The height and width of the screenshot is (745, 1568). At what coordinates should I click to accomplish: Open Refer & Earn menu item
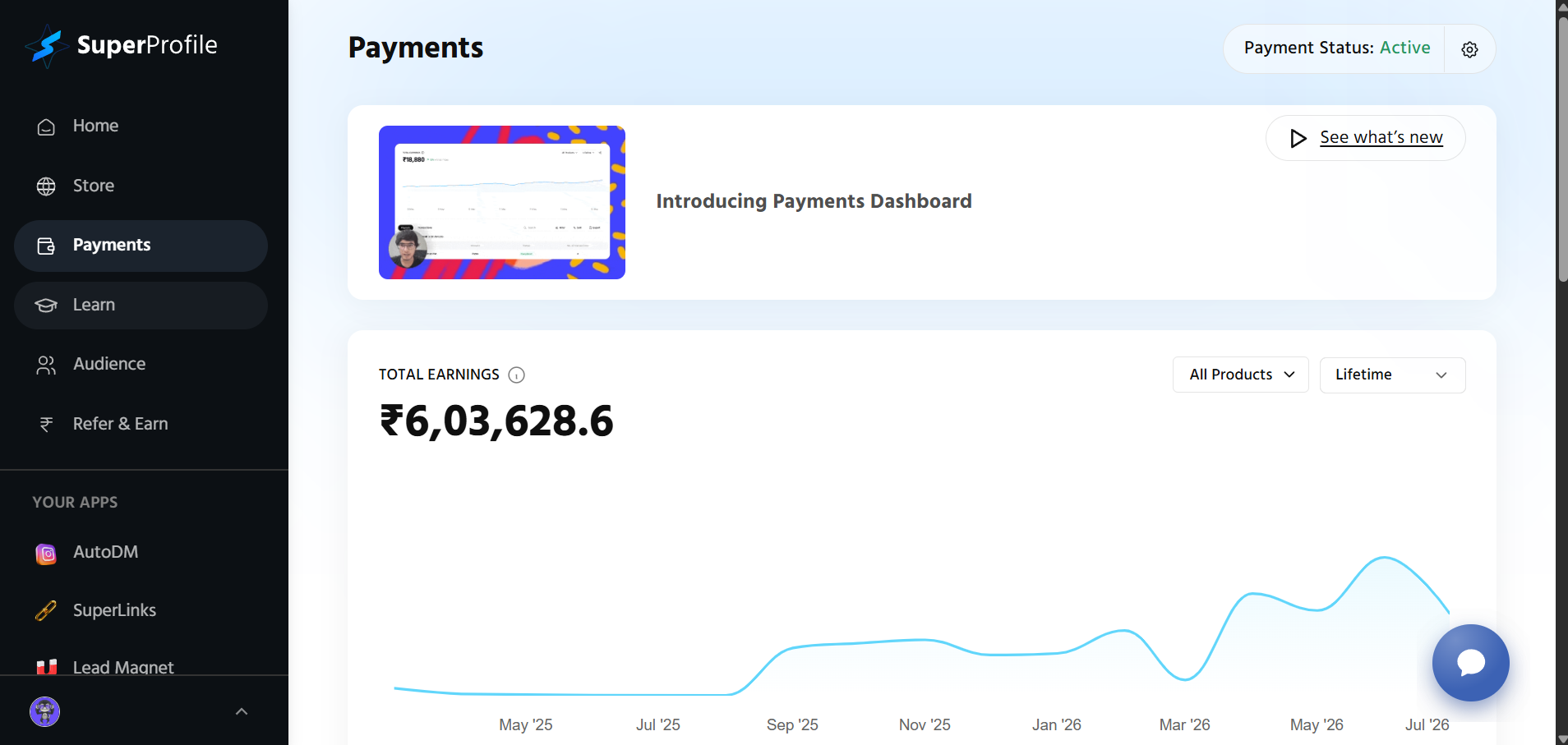tap(141, 424)
